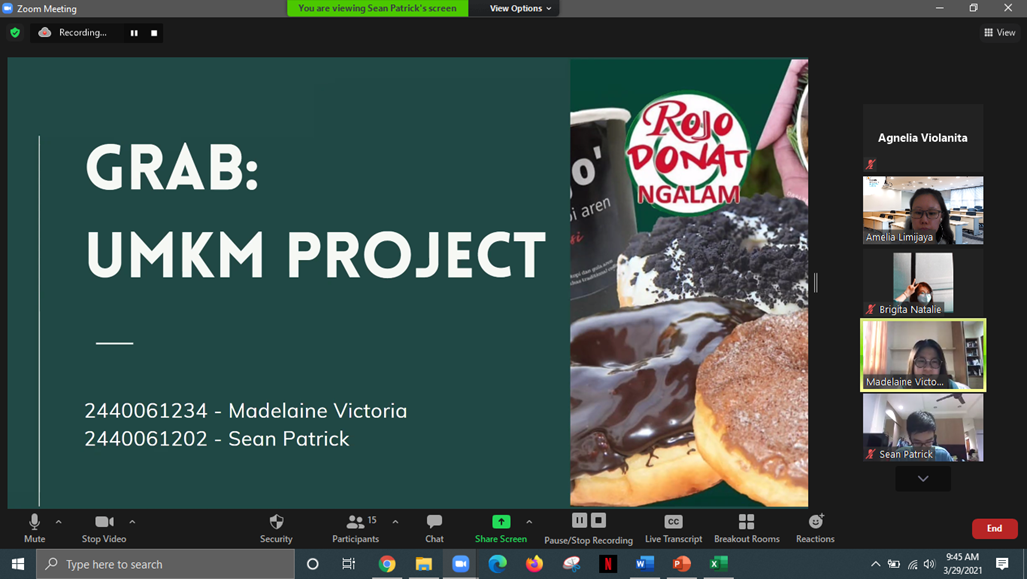Viewport: 1027px width, 579px height.
Task: Open the View layout menu
Action: [x=999, y=33]
